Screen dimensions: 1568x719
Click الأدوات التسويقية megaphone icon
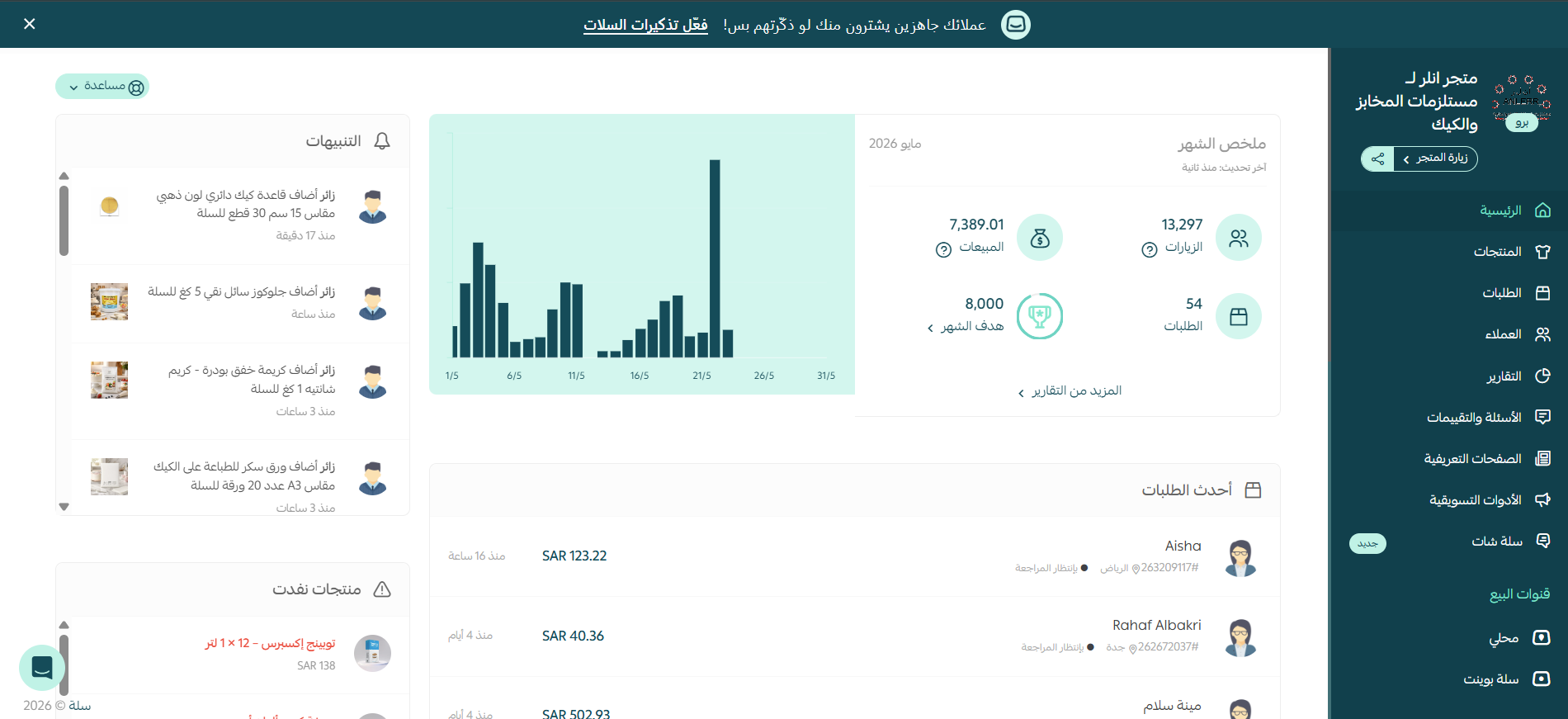tap(1542, 499)
